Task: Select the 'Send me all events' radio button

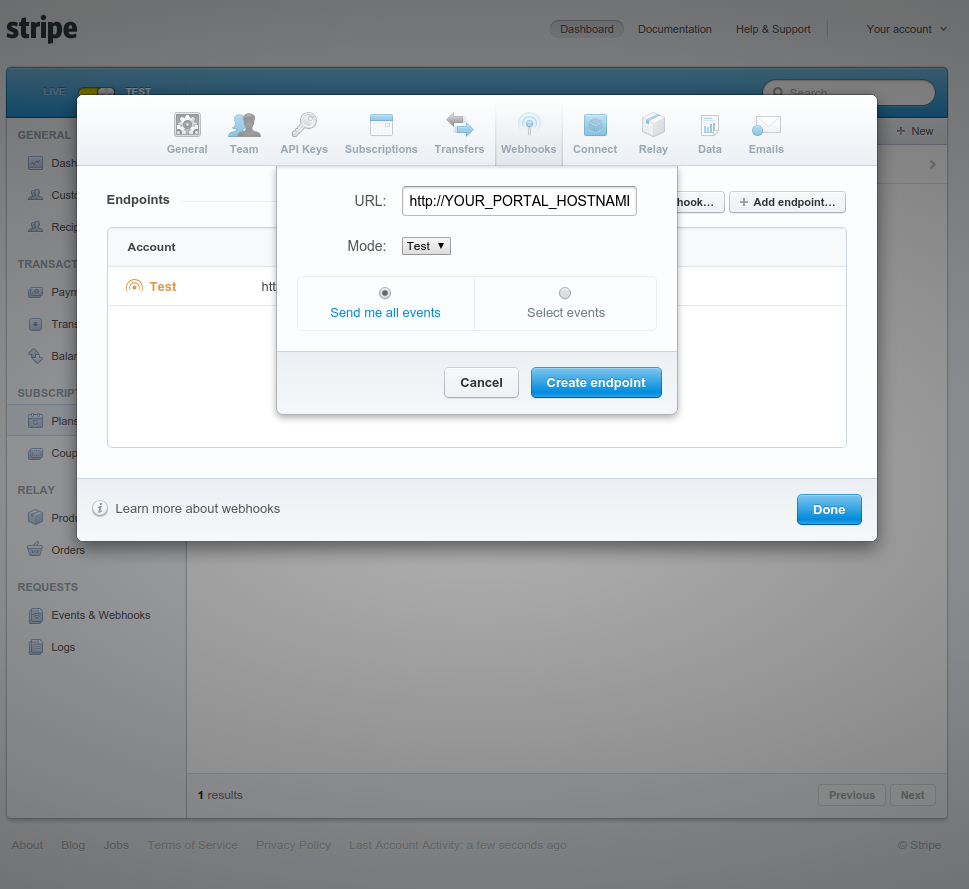Action: [x=385, y=293]
